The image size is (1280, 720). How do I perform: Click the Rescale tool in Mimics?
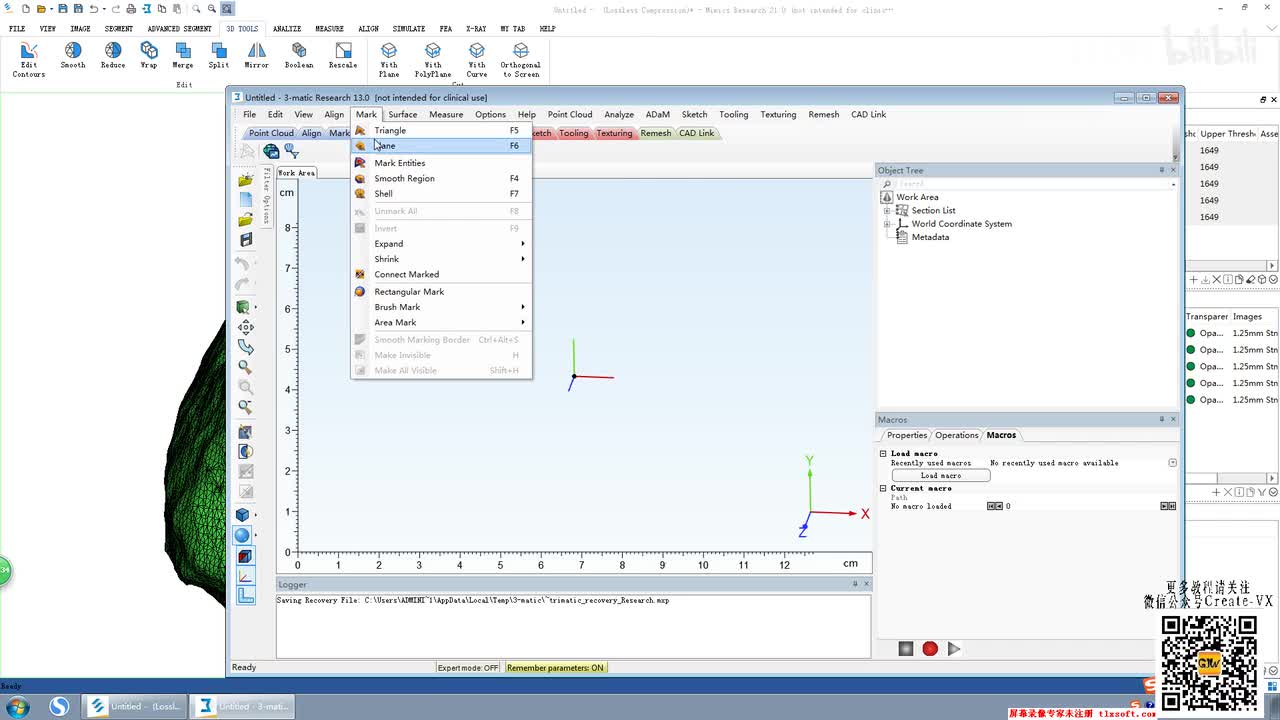pyautogui.click(x=343, y=56)
